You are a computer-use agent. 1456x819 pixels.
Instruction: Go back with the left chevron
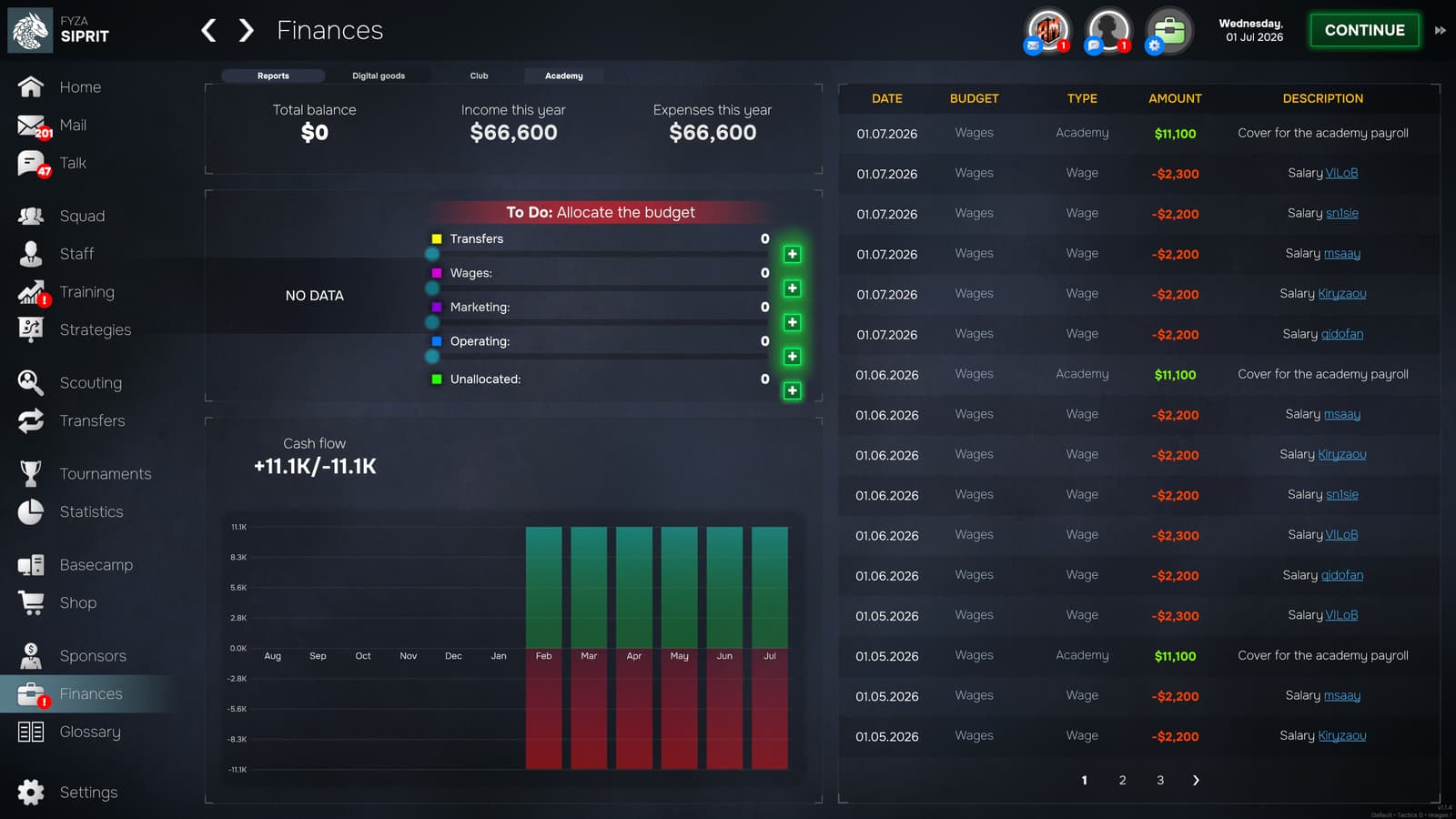(208, 31)
